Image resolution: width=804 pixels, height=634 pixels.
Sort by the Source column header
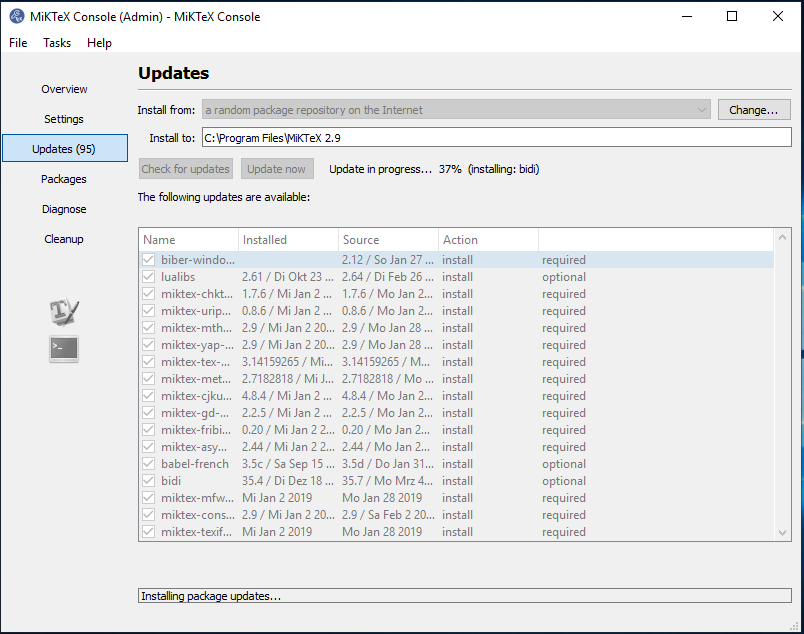[388, 240]
